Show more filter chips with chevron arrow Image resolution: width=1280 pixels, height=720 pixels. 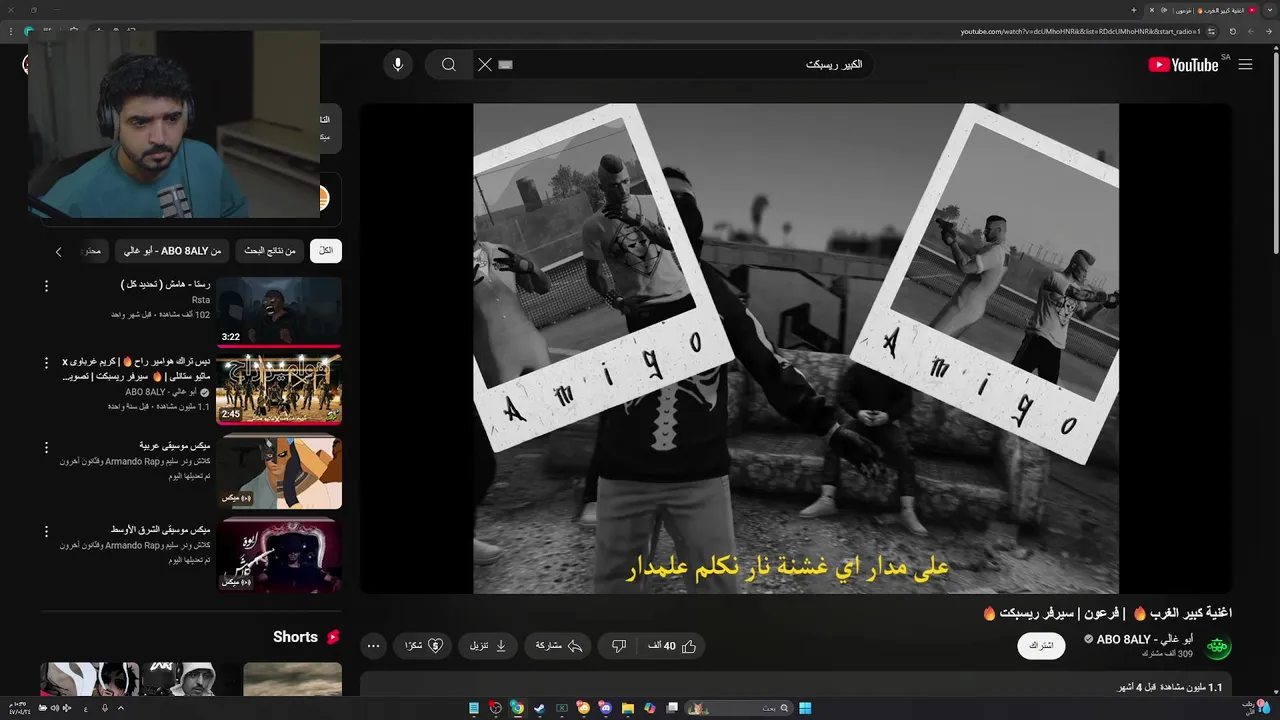(58, 251)
